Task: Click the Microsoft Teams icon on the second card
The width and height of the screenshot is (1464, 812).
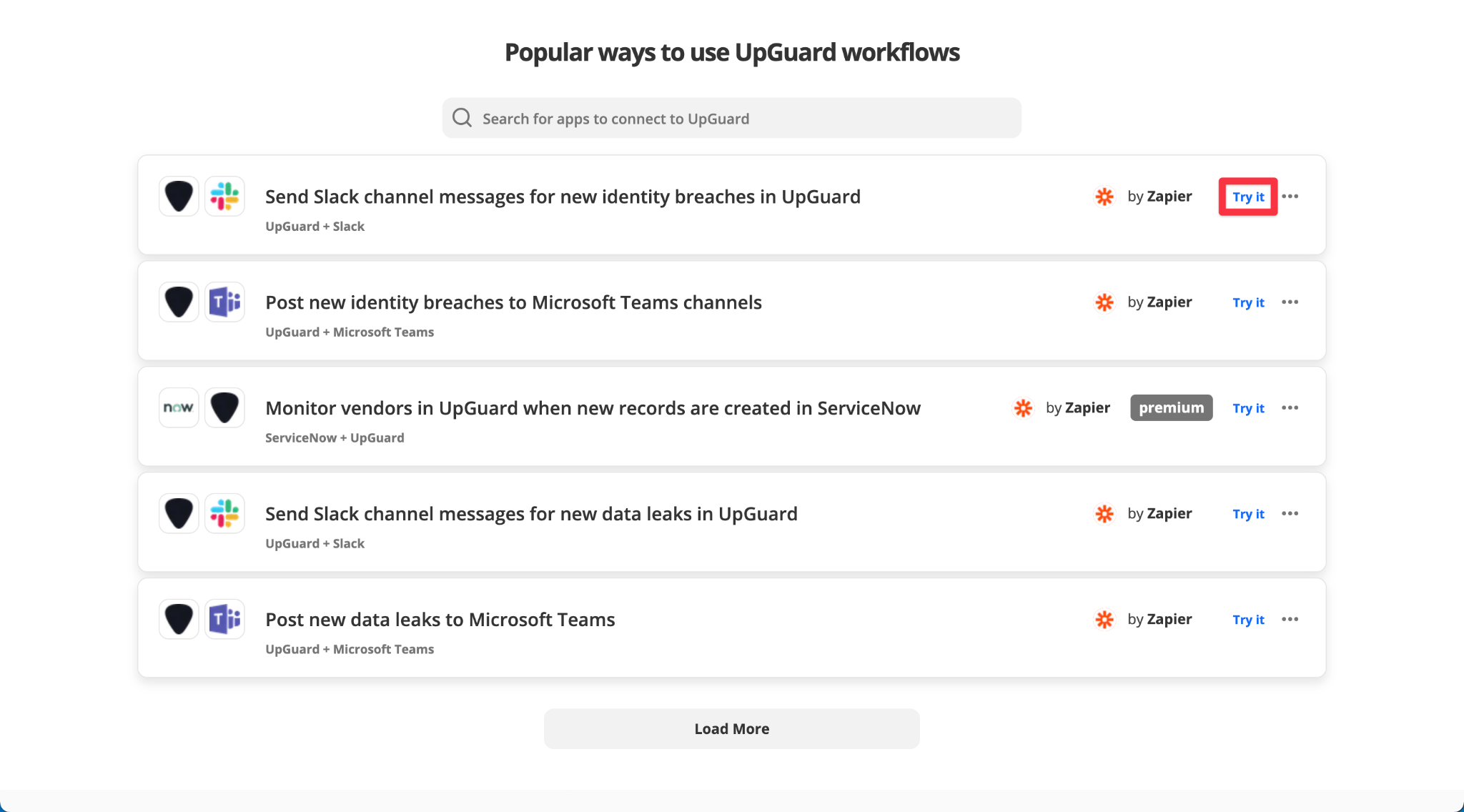Action: 224,302
